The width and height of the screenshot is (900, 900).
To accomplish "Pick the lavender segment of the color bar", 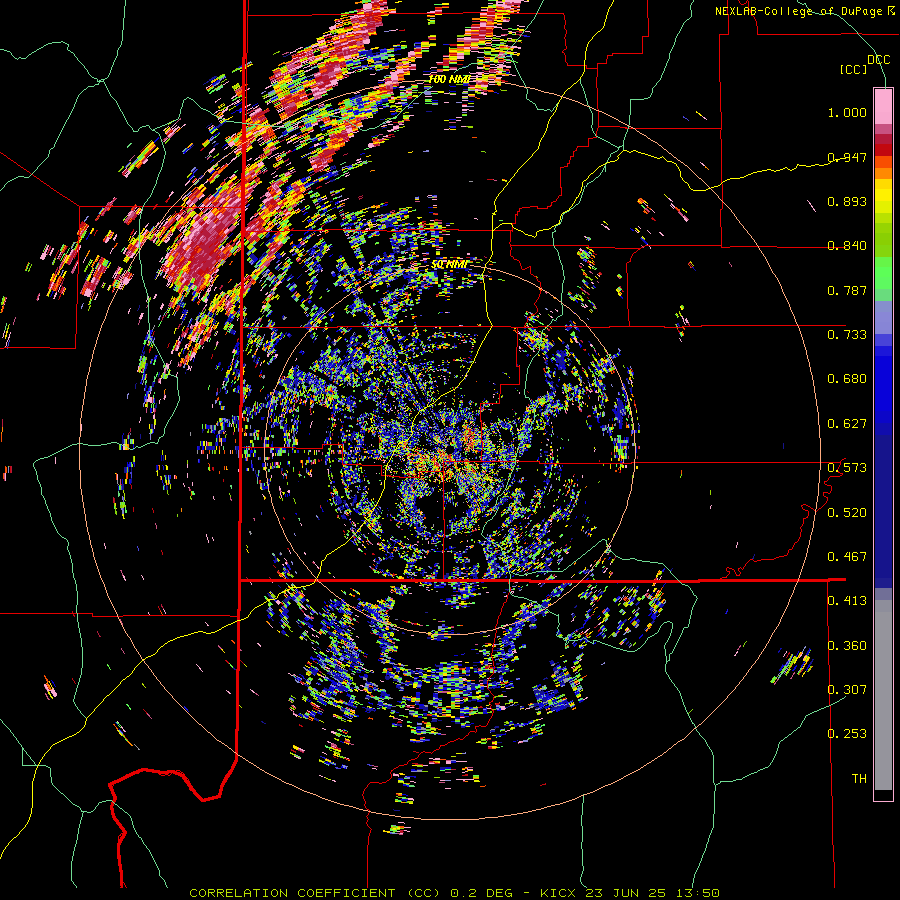I will (883, 317).
